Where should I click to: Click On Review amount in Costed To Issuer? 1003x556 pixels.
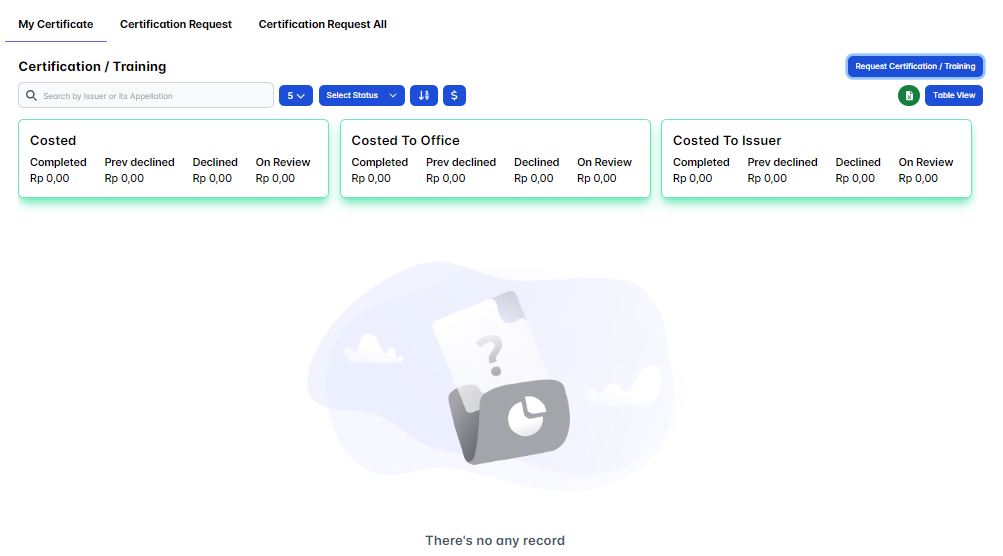coord(918,179)
